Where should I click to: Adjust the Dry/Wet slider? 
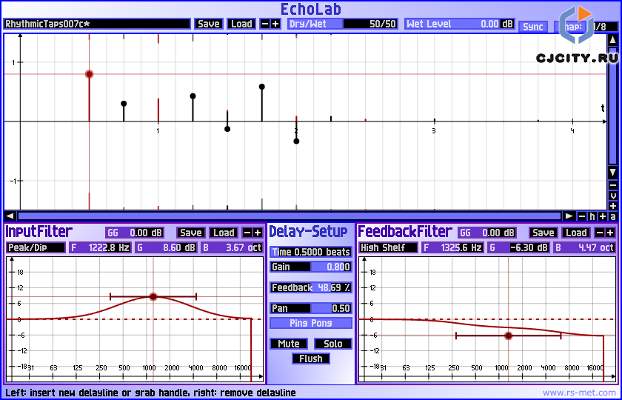342,24
